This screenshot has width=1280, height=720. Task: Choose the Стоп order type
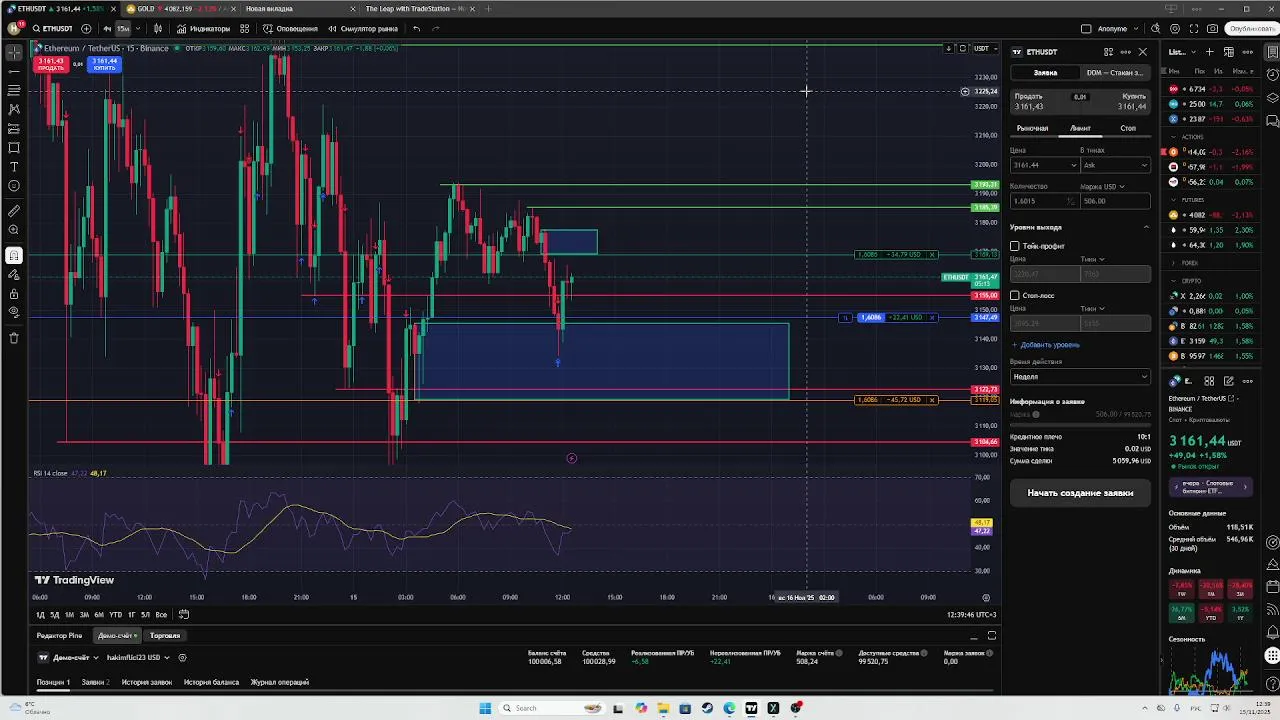(x=1128, y=128)
